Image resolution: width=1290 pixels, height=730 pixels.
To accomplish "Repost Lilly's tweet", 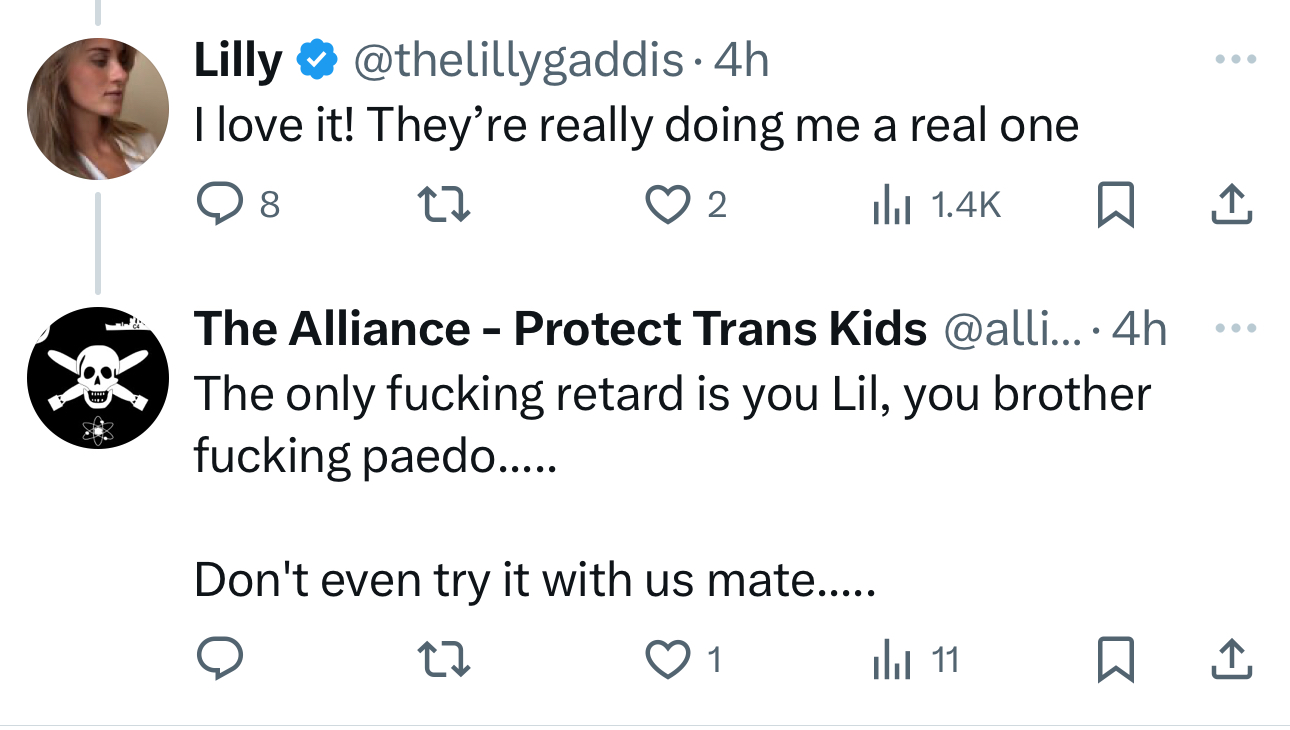I will [x=444, y=205].
